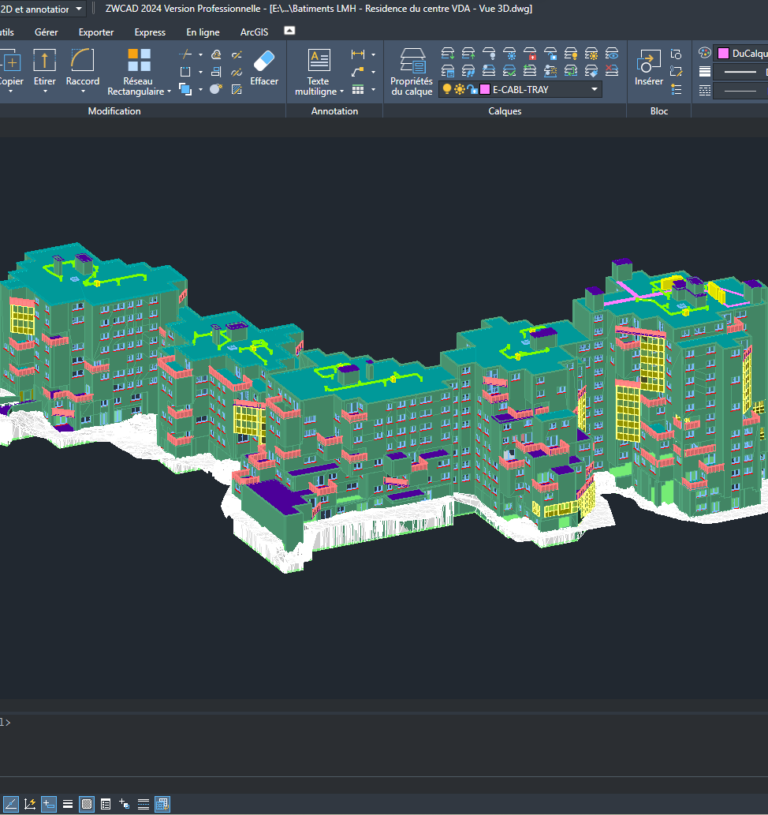Screen dimensions: 768x815
Task: Click the layer icon with green checkmark
Action: click(509, 71)
